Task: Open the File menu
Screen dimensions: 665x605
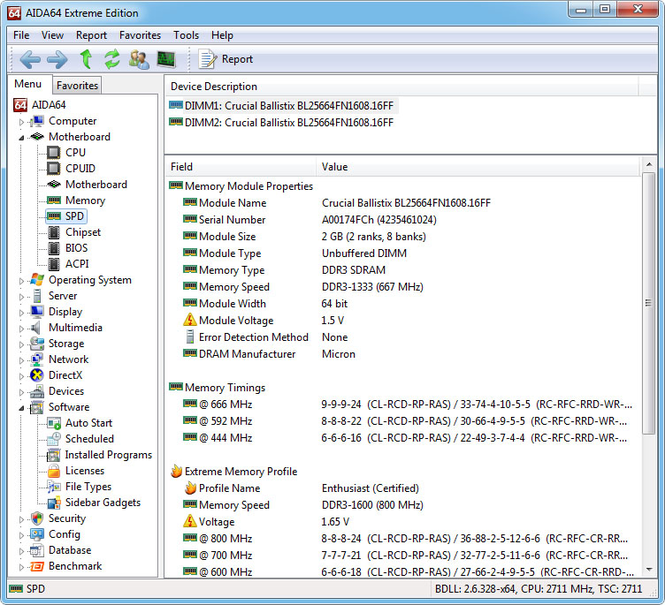Action: point(21,35)
